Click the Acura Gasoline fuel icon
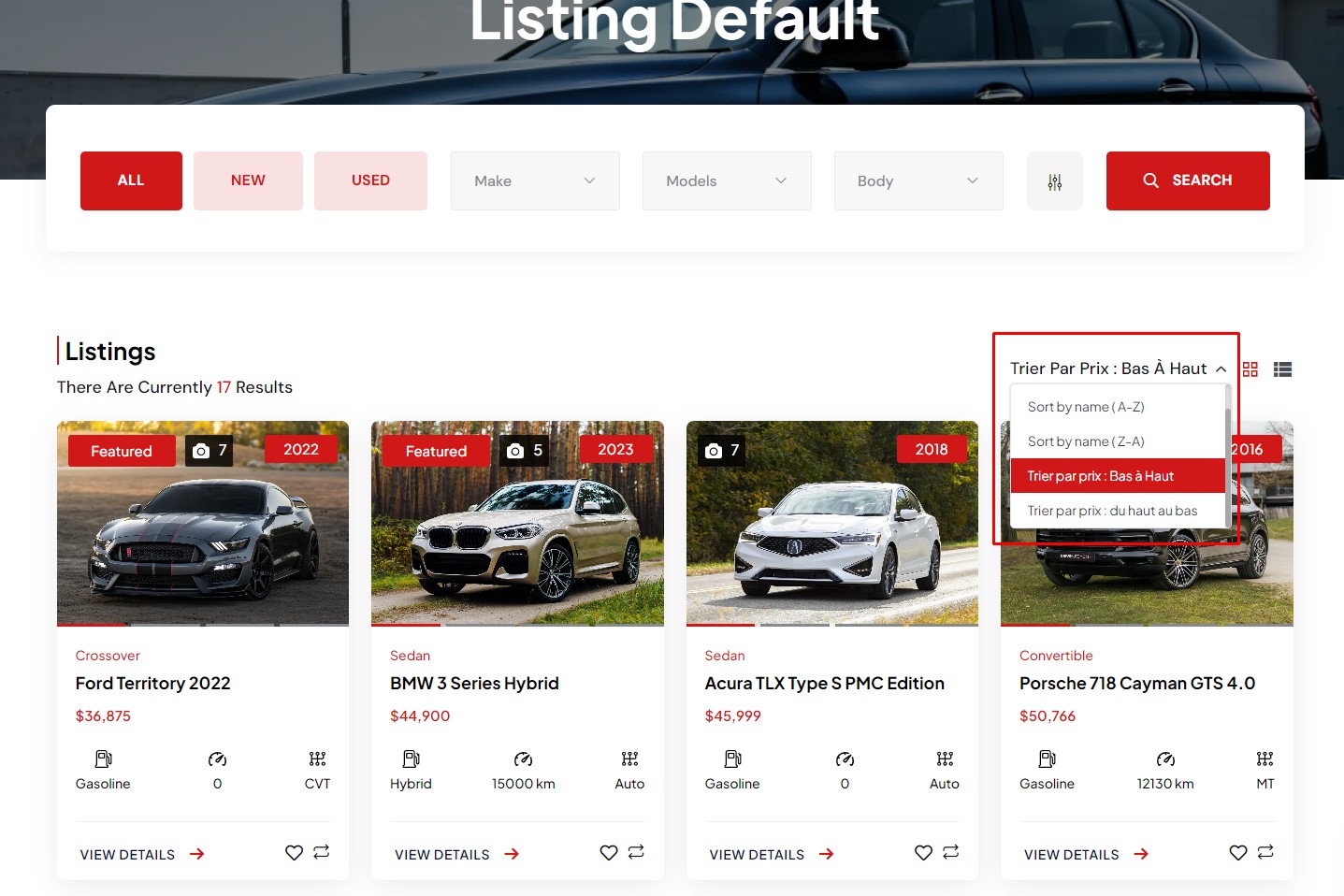 pyautogui.click(x=732, y=759)
